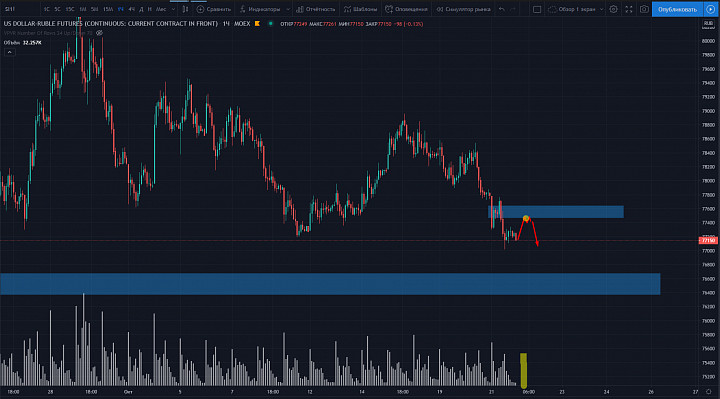The width and height of the screenshot is (720, 399).
Task: Start the Симулятор рынка replay tool
Action: click(x=463, y=9)
